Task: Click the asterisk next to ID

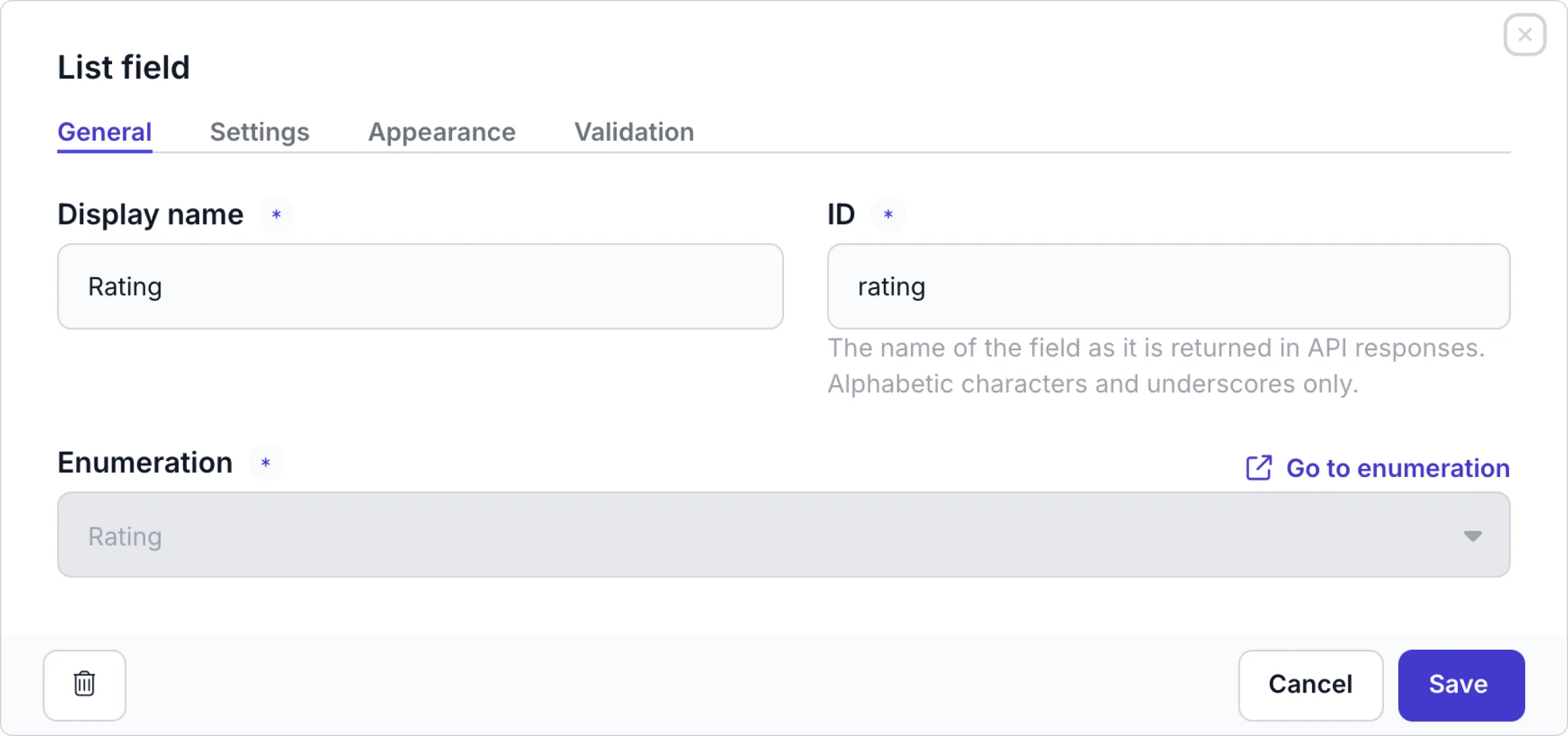Action: pyautogui.click(x=889, y=214)
